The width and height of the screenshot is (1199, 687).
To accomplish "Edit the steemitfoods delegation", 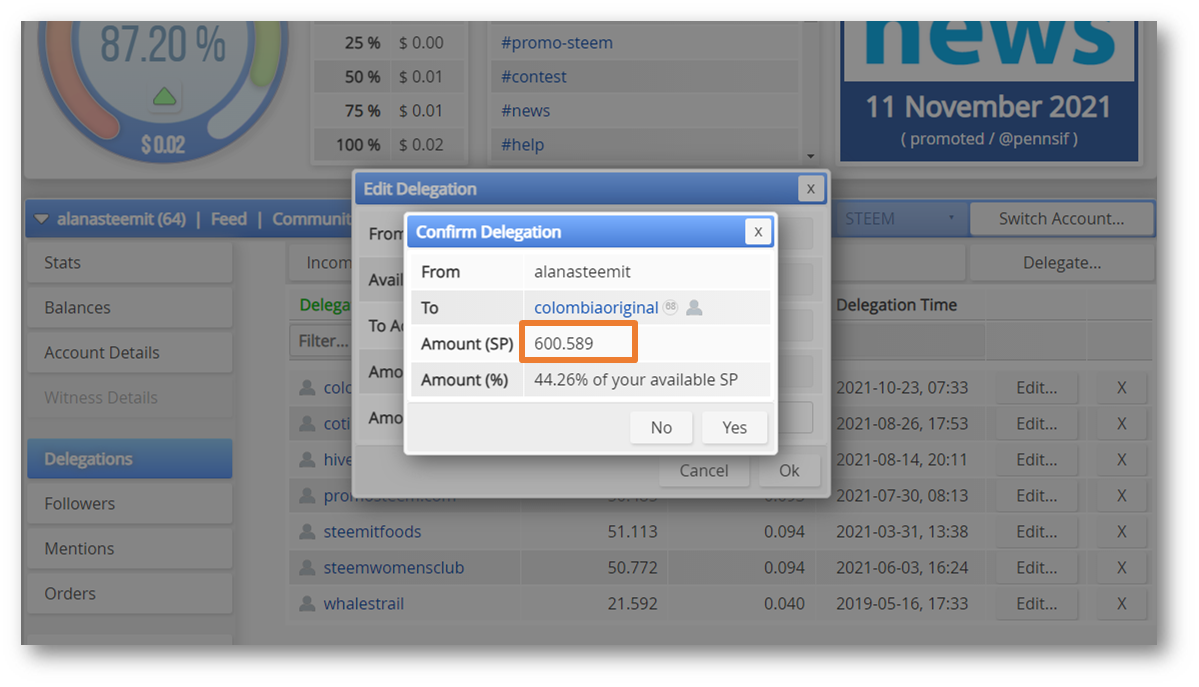I will coord(1036,532).
